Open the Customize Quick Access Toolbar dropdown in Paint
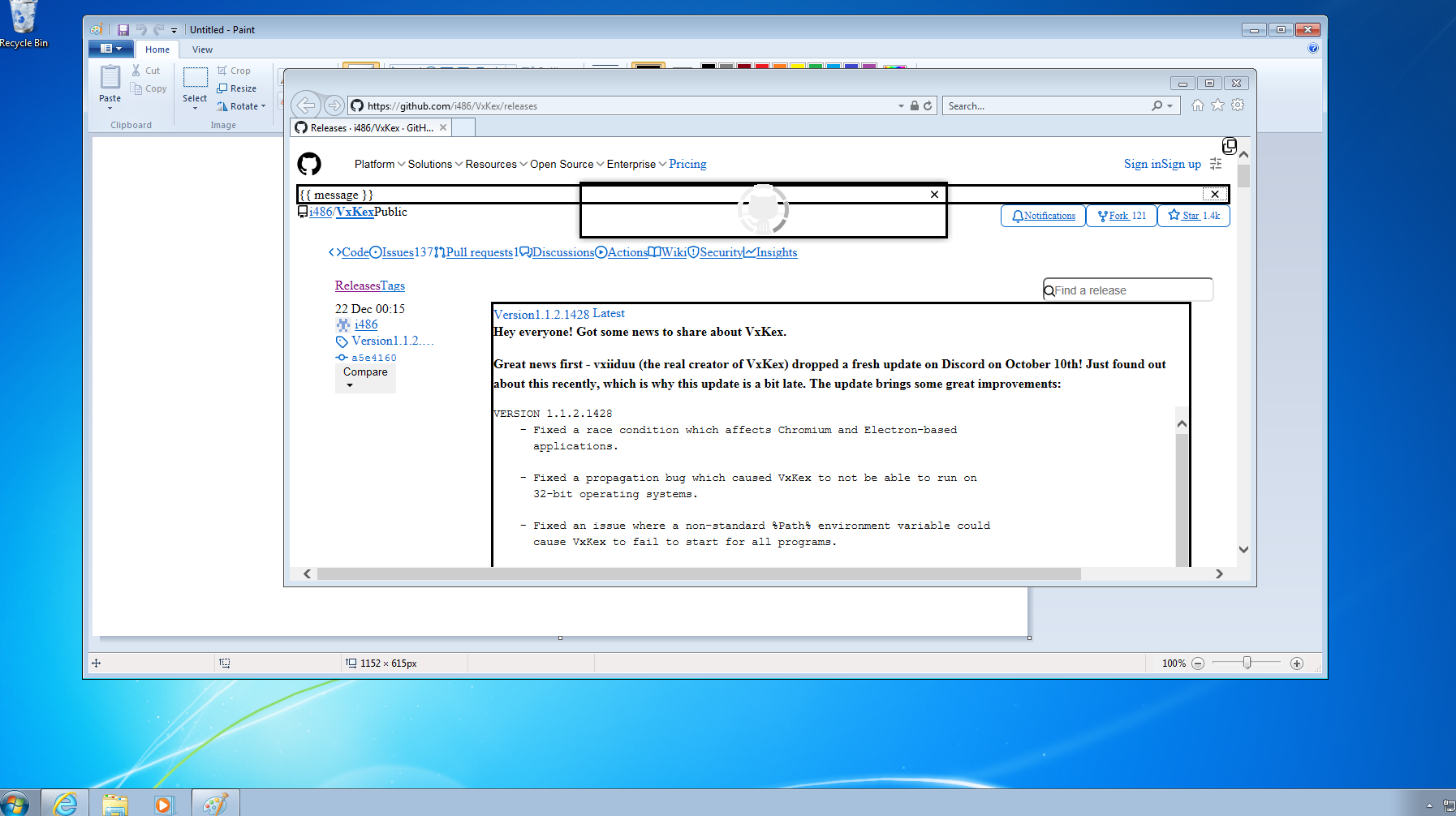This screenshot has height=816, width=1456. [x=174, y=31]
